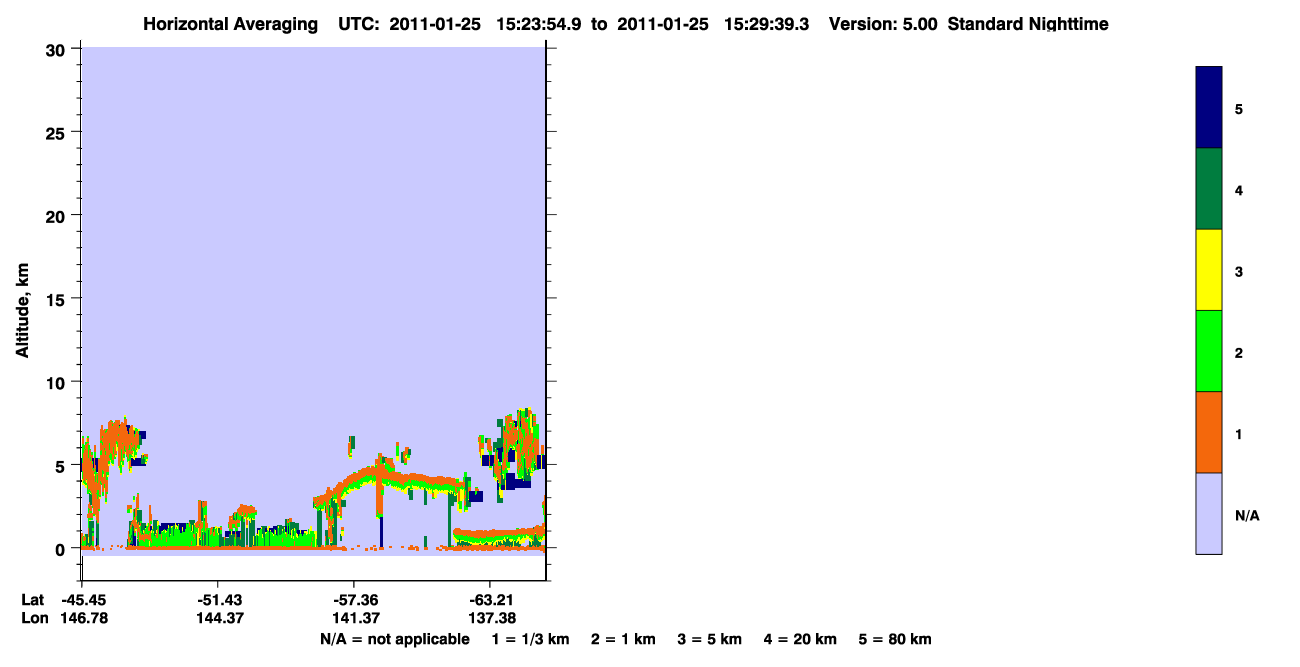The image size is (1300, 667).
Task: Click the latitude value -45.45
Action: tap(85, 600)
